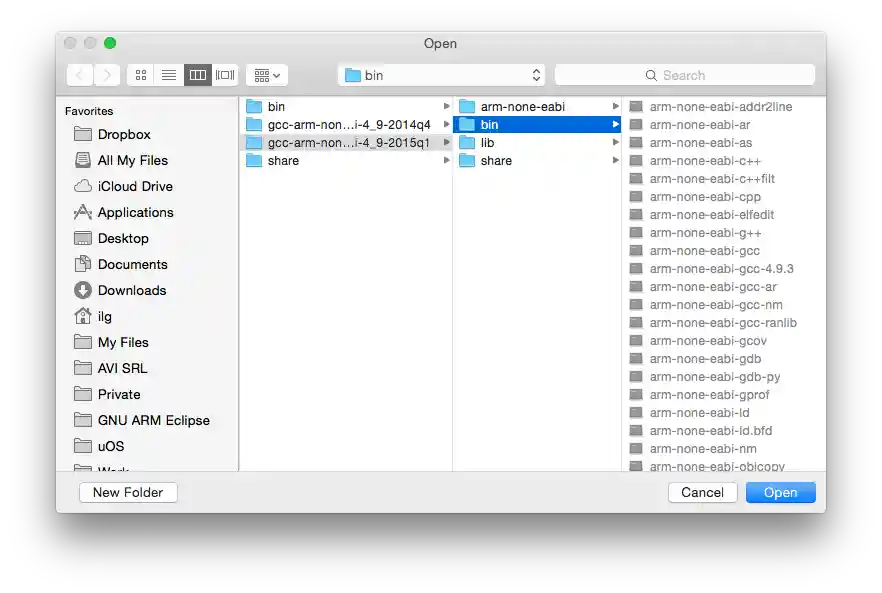Viewport: 882px width, 593px height.
Task: Open Applications from the sidebar
Action: tap(135, 212)
